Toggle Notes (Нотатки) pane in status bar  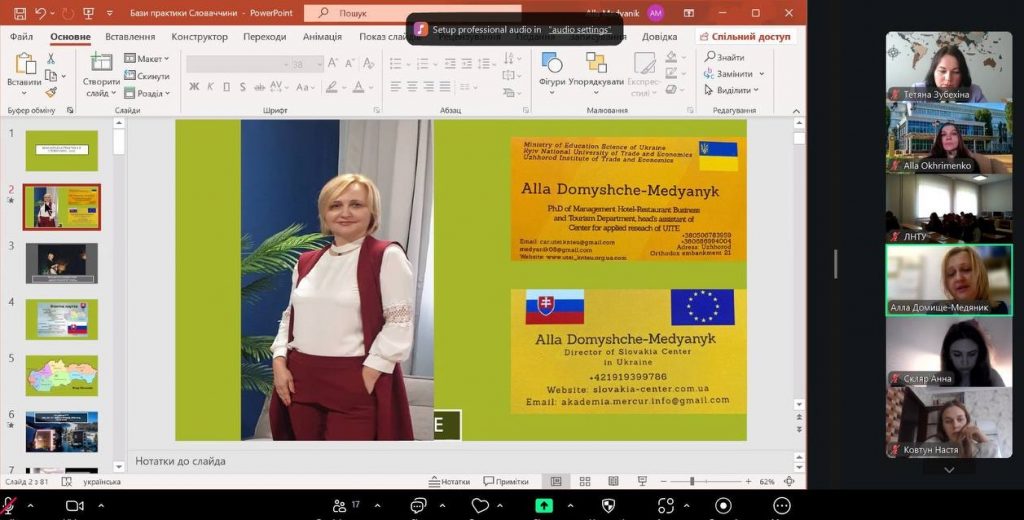click(x=450, y=481)
